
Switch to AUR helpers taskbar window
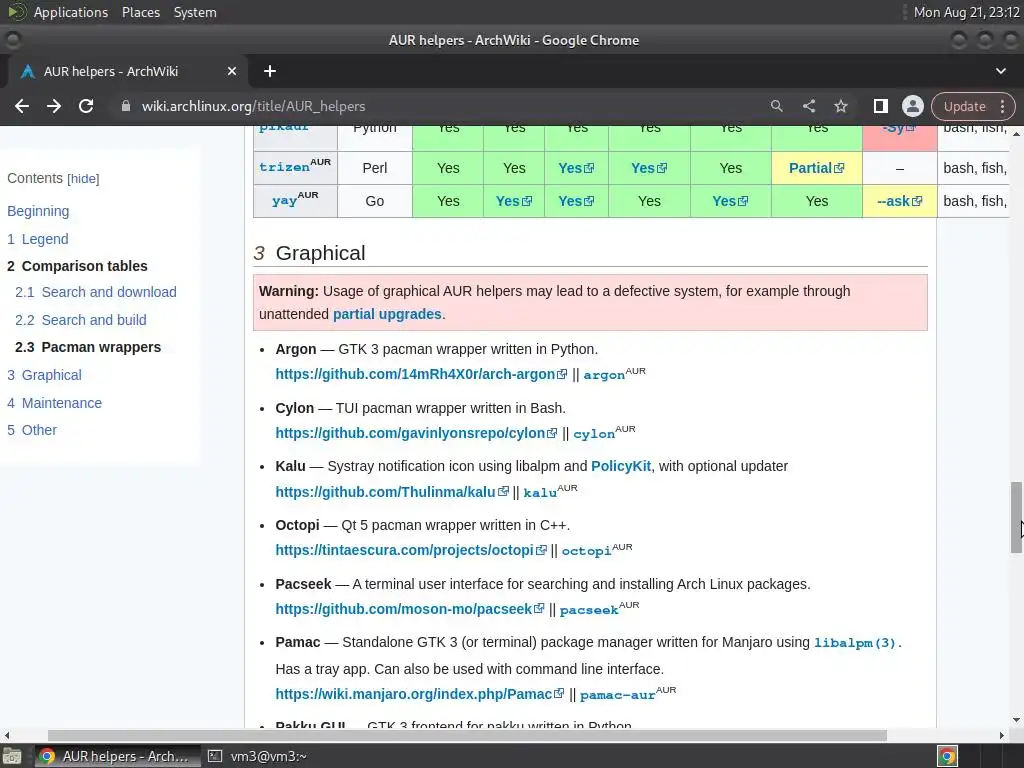point(116,756)
